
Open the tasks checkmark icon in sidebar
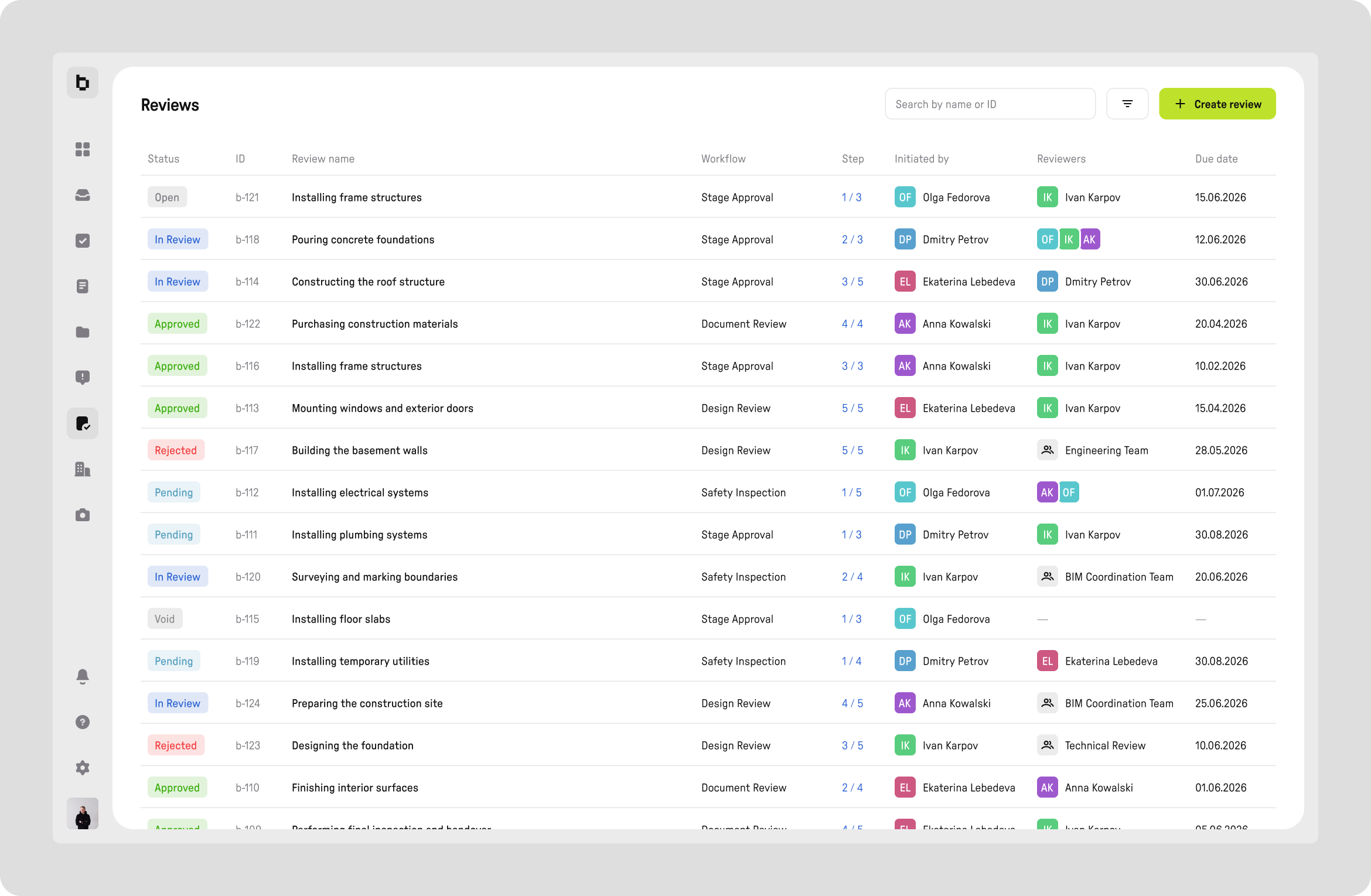point(83,241)
